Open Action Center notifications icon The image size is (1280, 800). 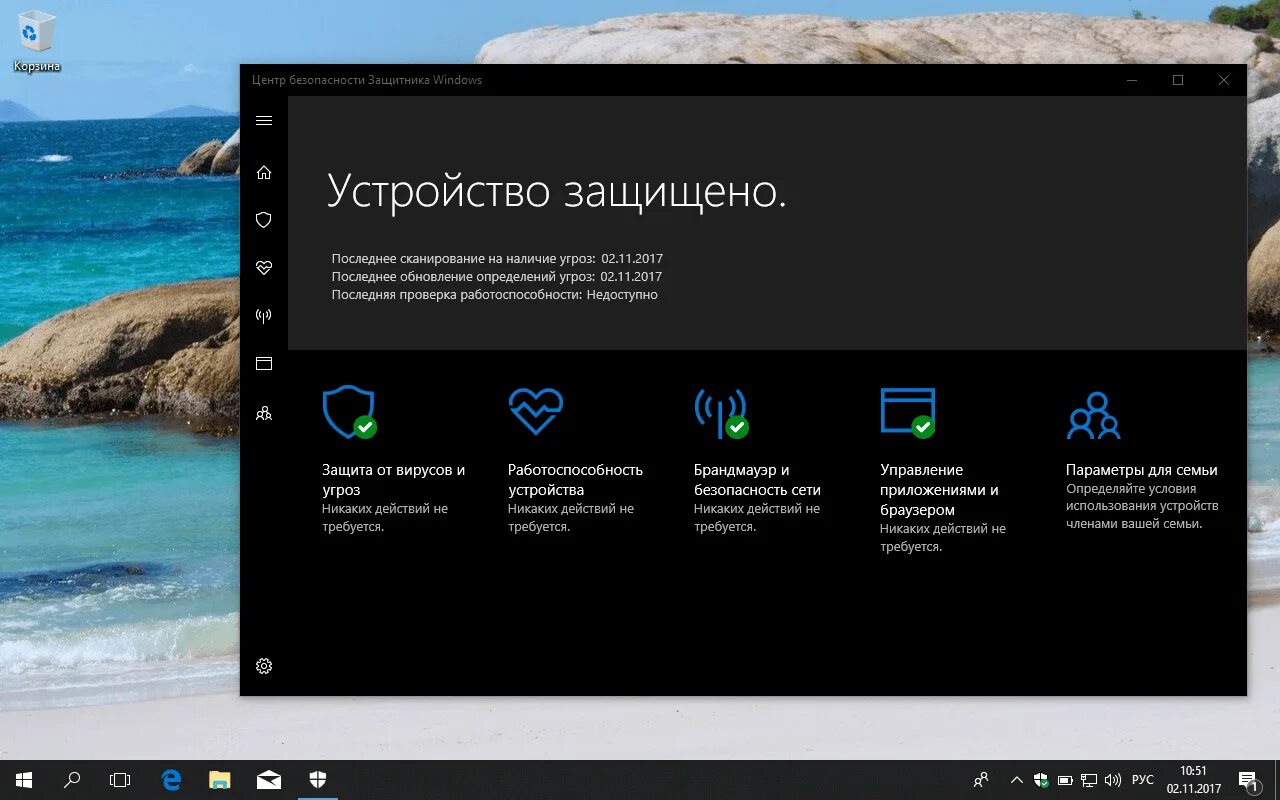(x=1249, y=780)
